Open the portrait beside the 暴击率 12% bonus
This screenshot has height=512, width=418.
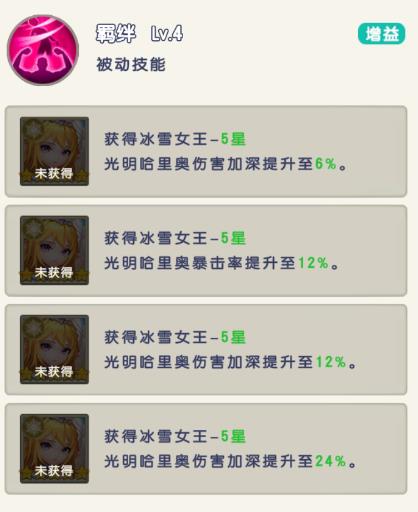[x=54, y=250]
